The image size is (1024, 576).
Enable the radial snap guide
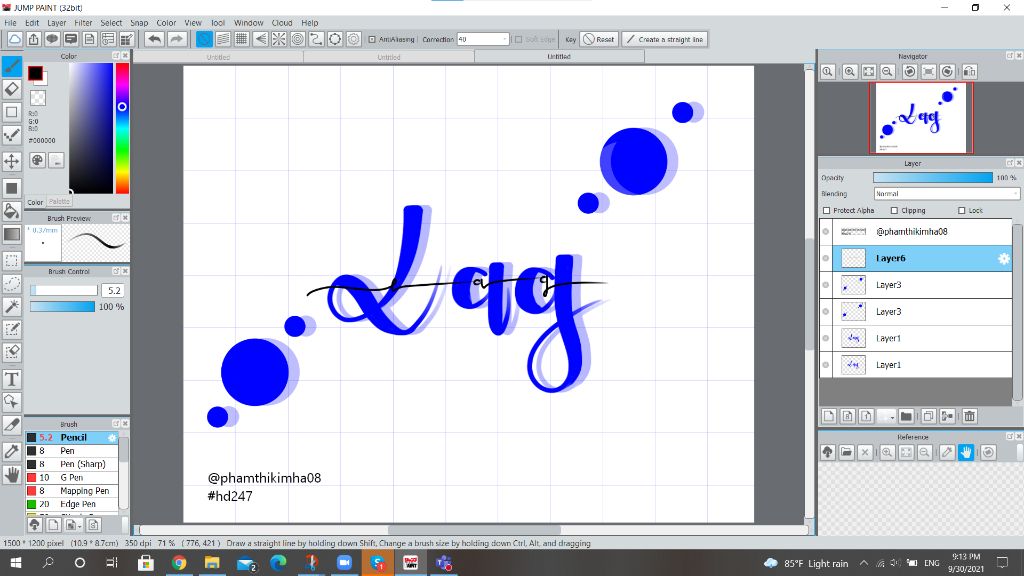pyautogui.click(x=279, y=39)
